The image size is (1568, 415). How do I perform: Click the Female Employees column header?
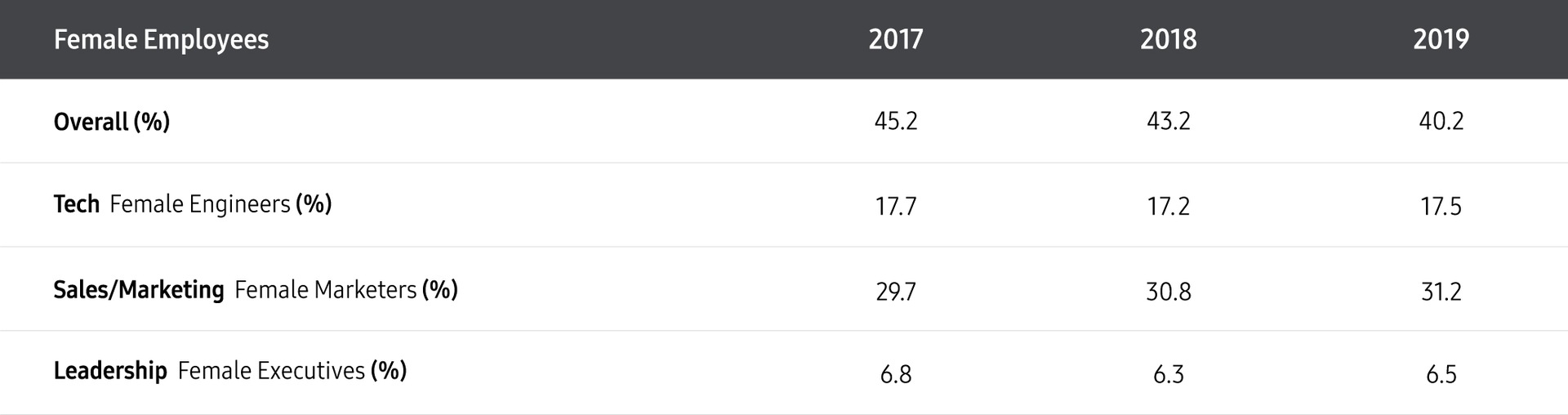[x=161, y=40]
